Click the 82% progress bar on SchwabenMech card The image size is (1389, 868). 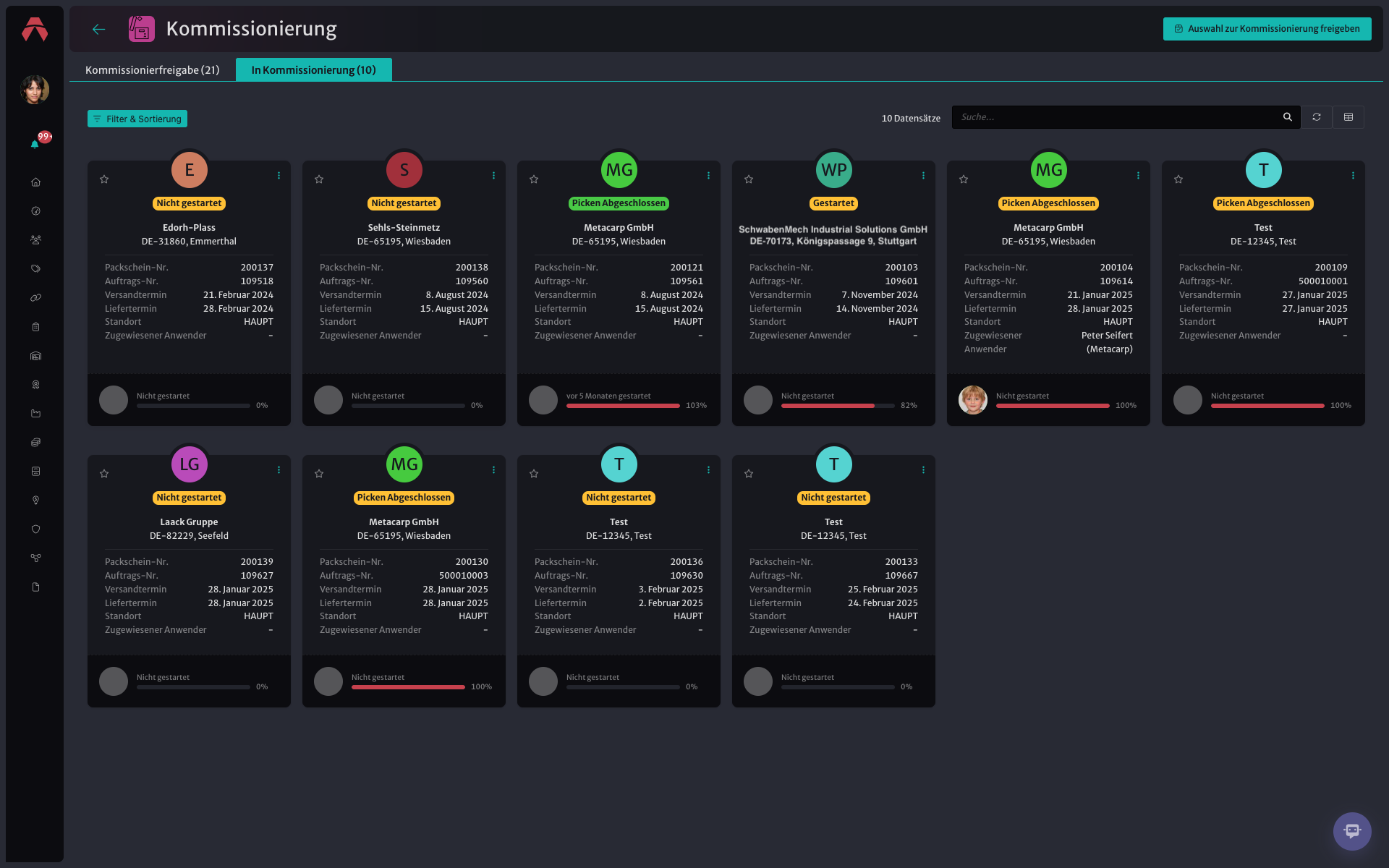pyautogui.click(x=838, y=406)
